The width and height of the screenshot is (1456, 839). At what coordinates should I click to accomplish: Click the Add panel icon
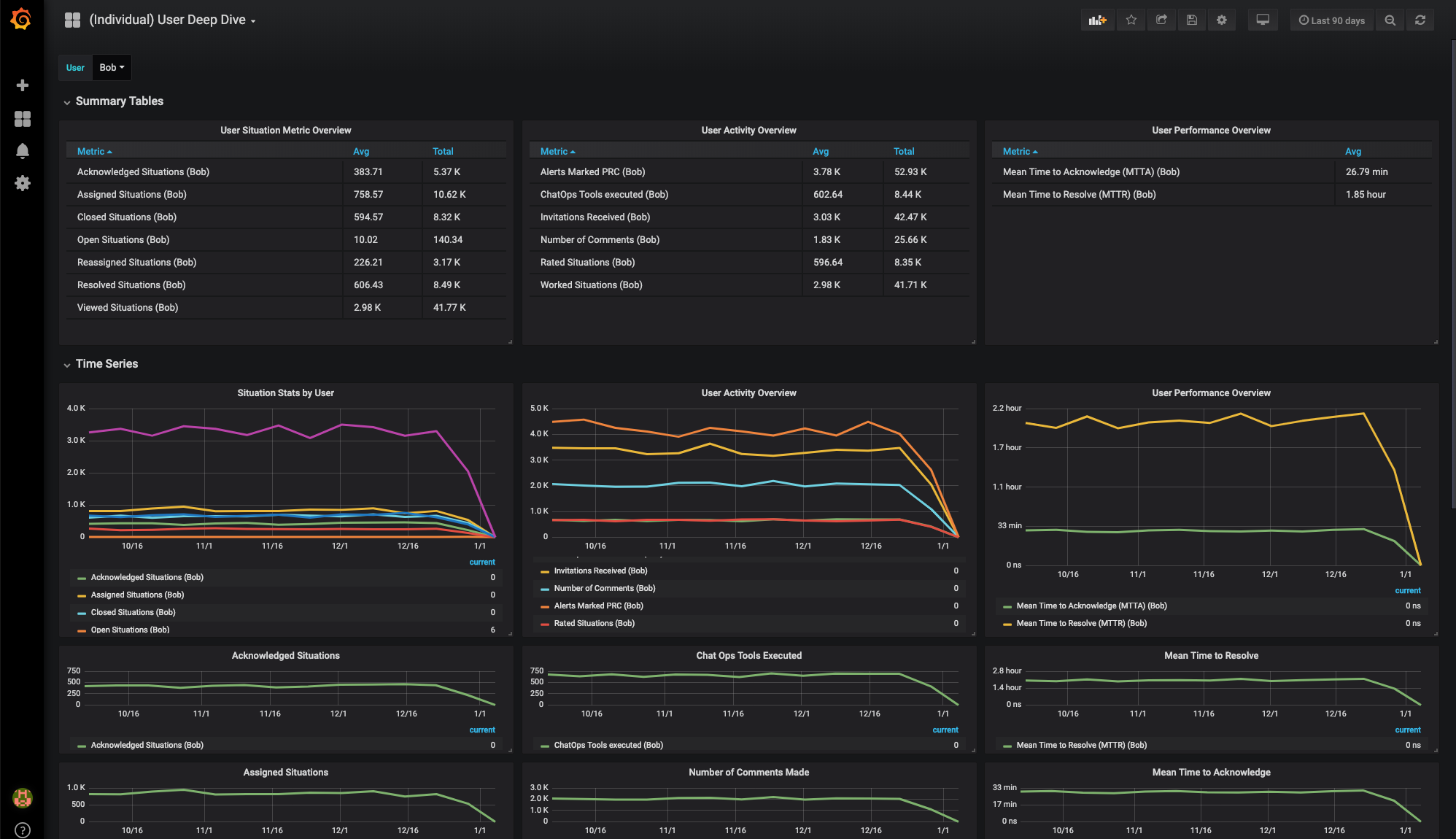pos(1098,20)
